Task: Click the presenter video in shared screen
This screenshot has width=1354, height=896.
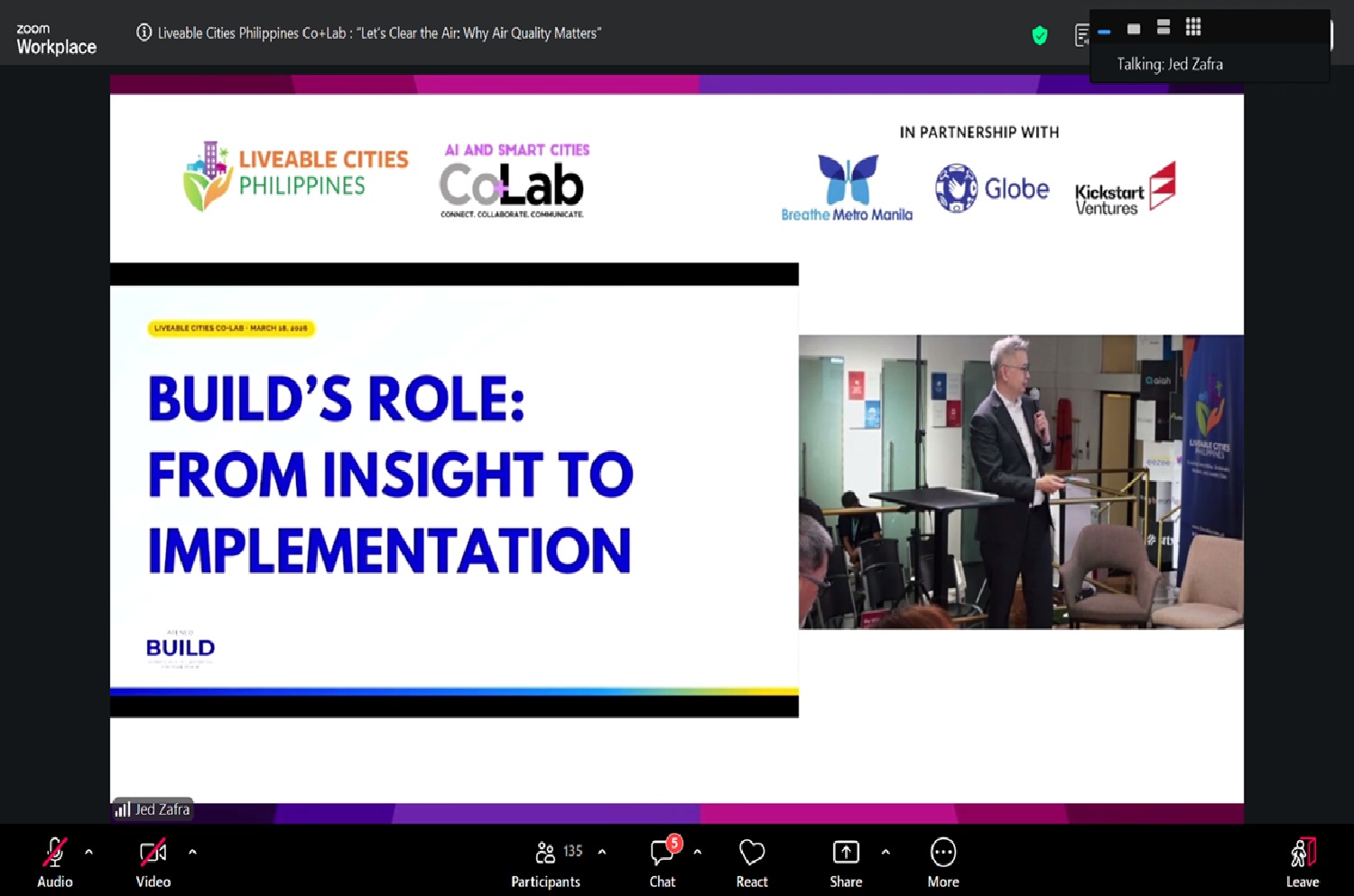Action: (x=1020, y=482)
